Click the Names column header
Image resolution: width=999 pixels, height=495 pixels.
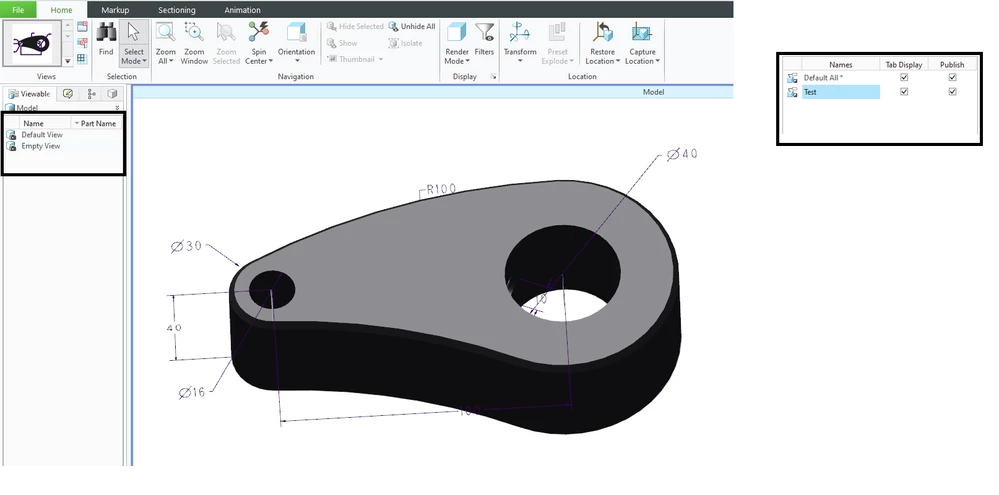tap(840, 64)
